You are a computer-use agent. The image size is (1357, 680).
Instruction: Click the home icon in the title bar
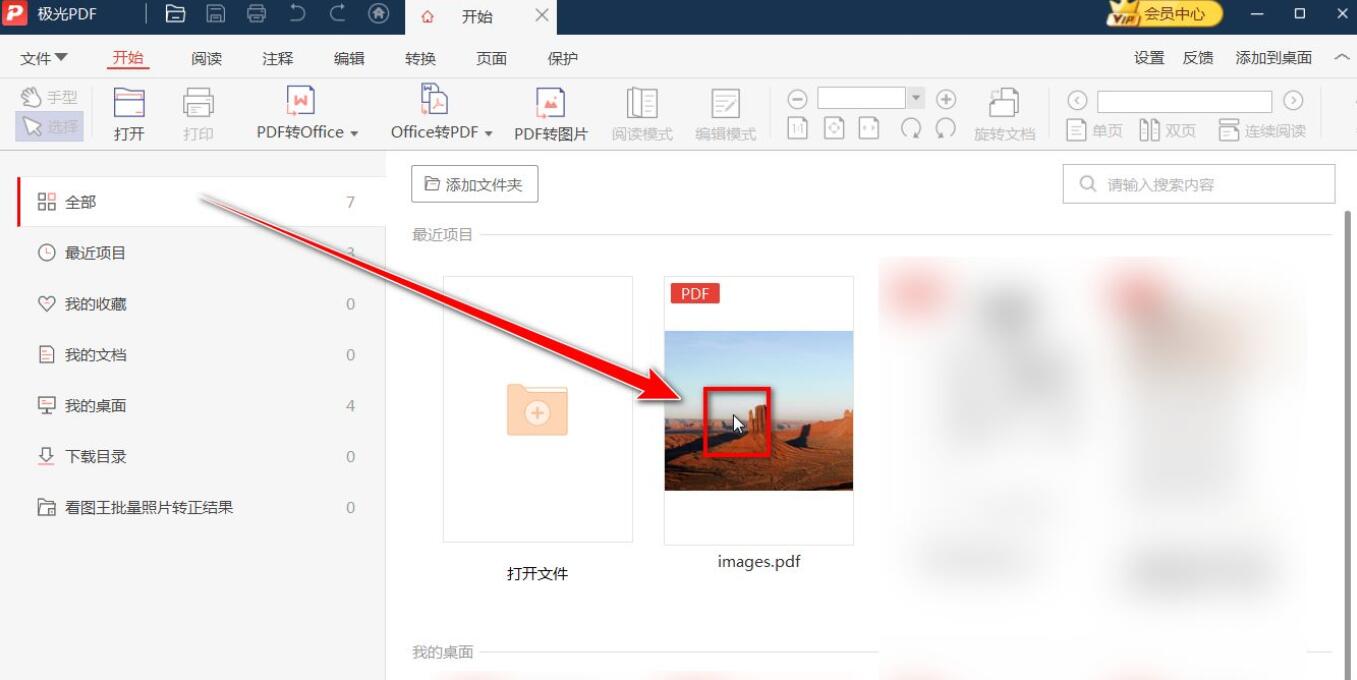pos(378,16)
